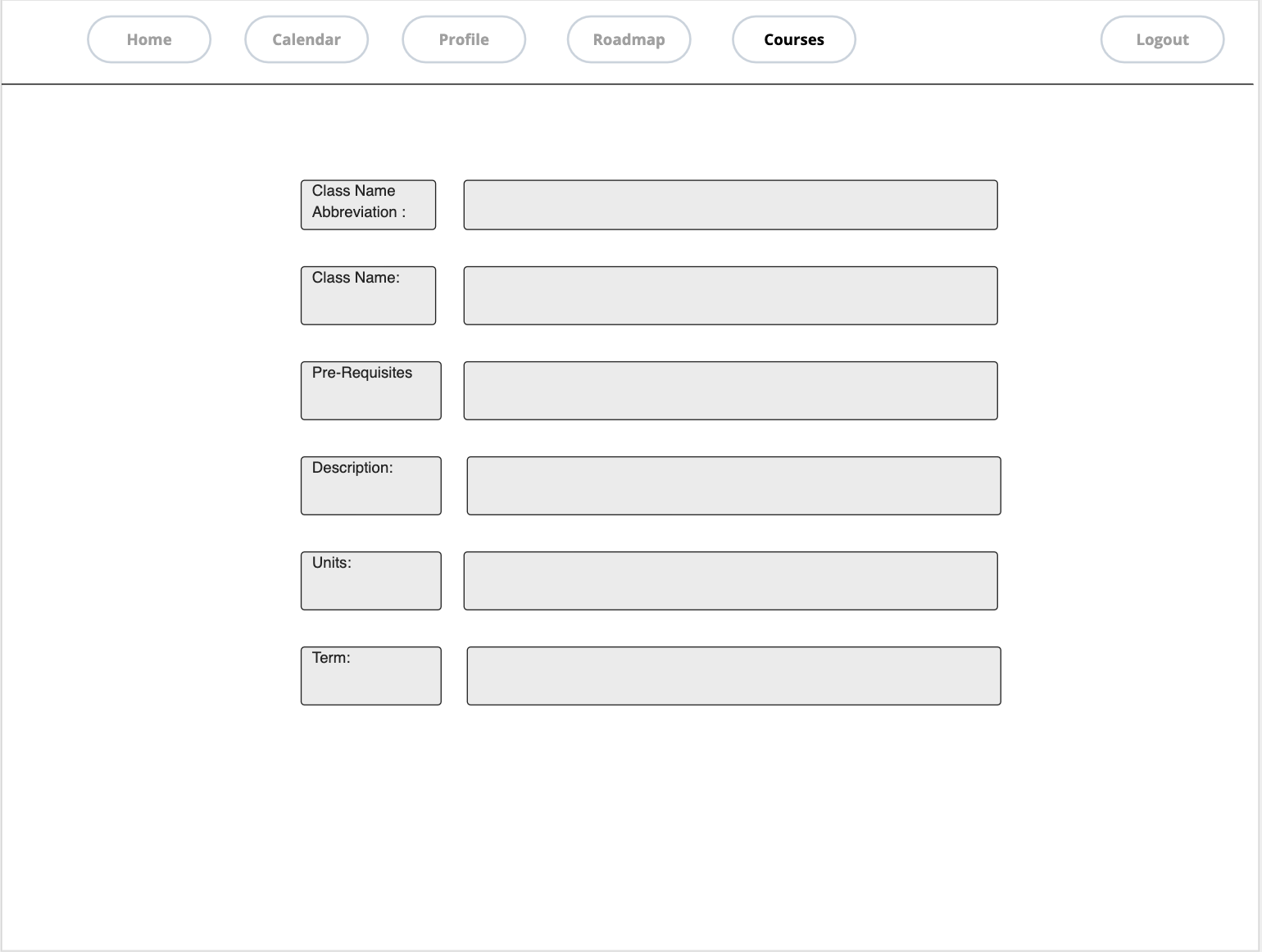This screenshot has height=952, width=1262.
Task: Click the "Class Name:" label box
Action: (x=368, y=296)
